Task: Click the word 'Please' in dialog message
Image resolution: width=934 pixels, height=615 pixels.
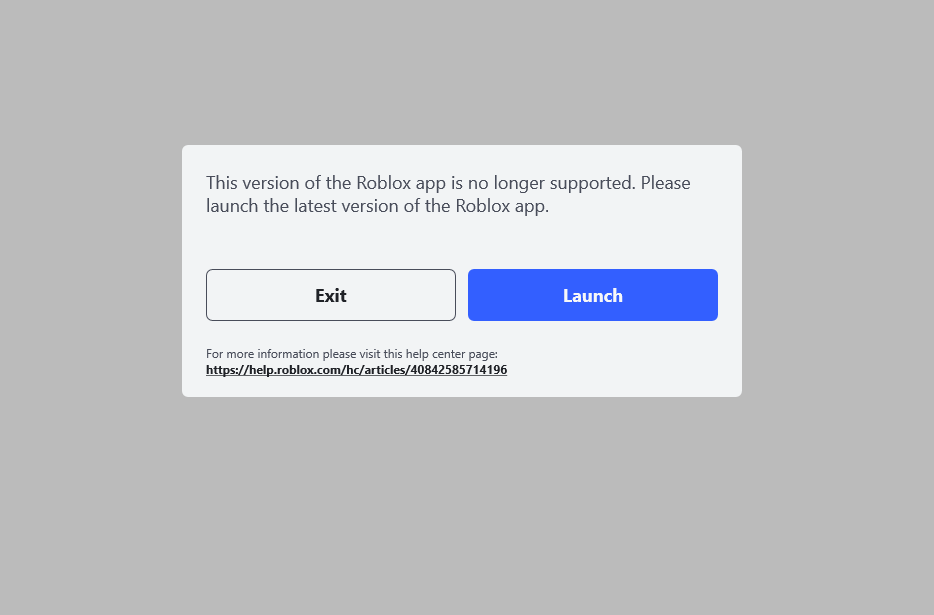Action: (x=665, y=183)
